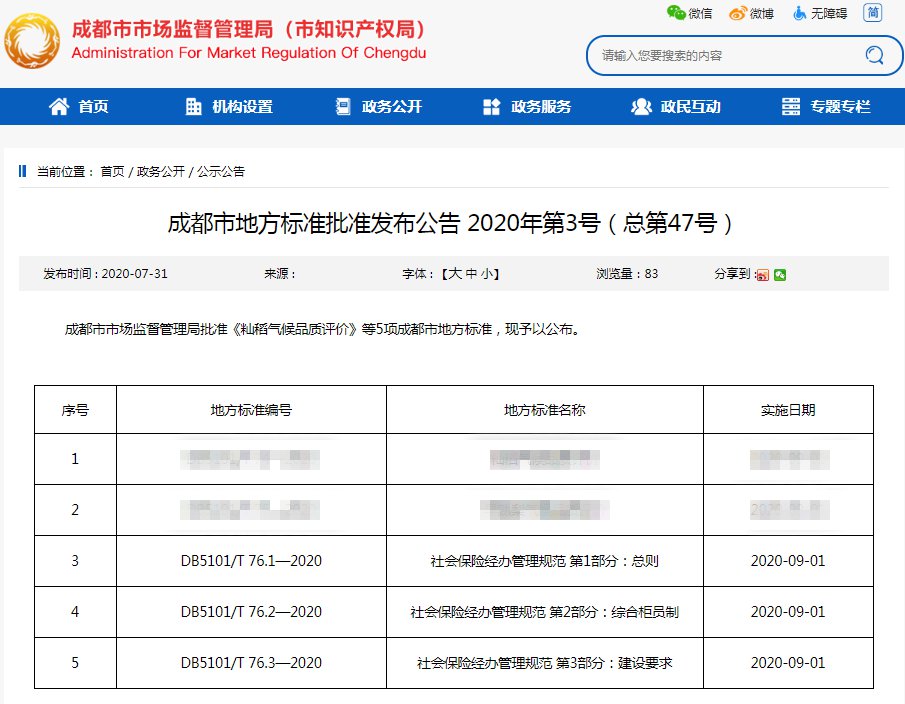905x704 pixels.
Task: Toggle the 简 simplified Chinese button
Action: 873,13
